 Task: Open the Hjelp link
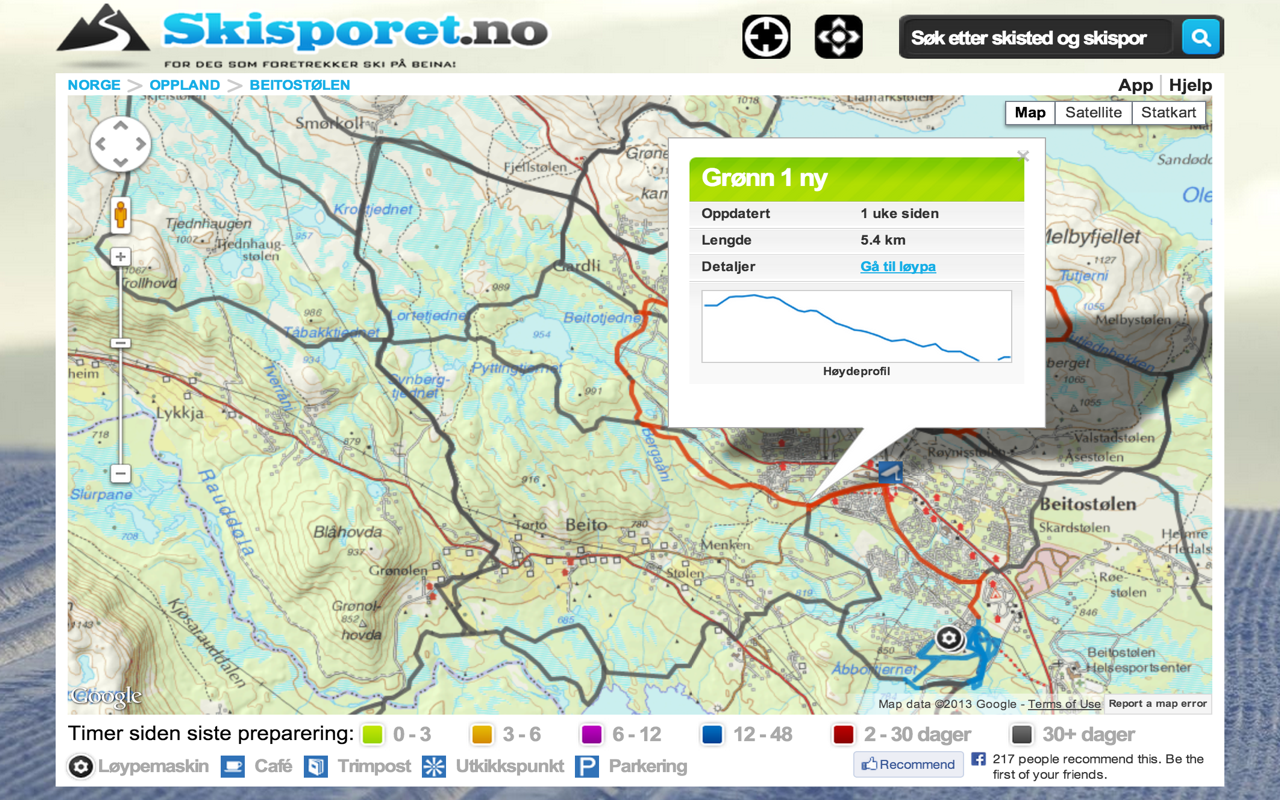[x=1190, y=85]
